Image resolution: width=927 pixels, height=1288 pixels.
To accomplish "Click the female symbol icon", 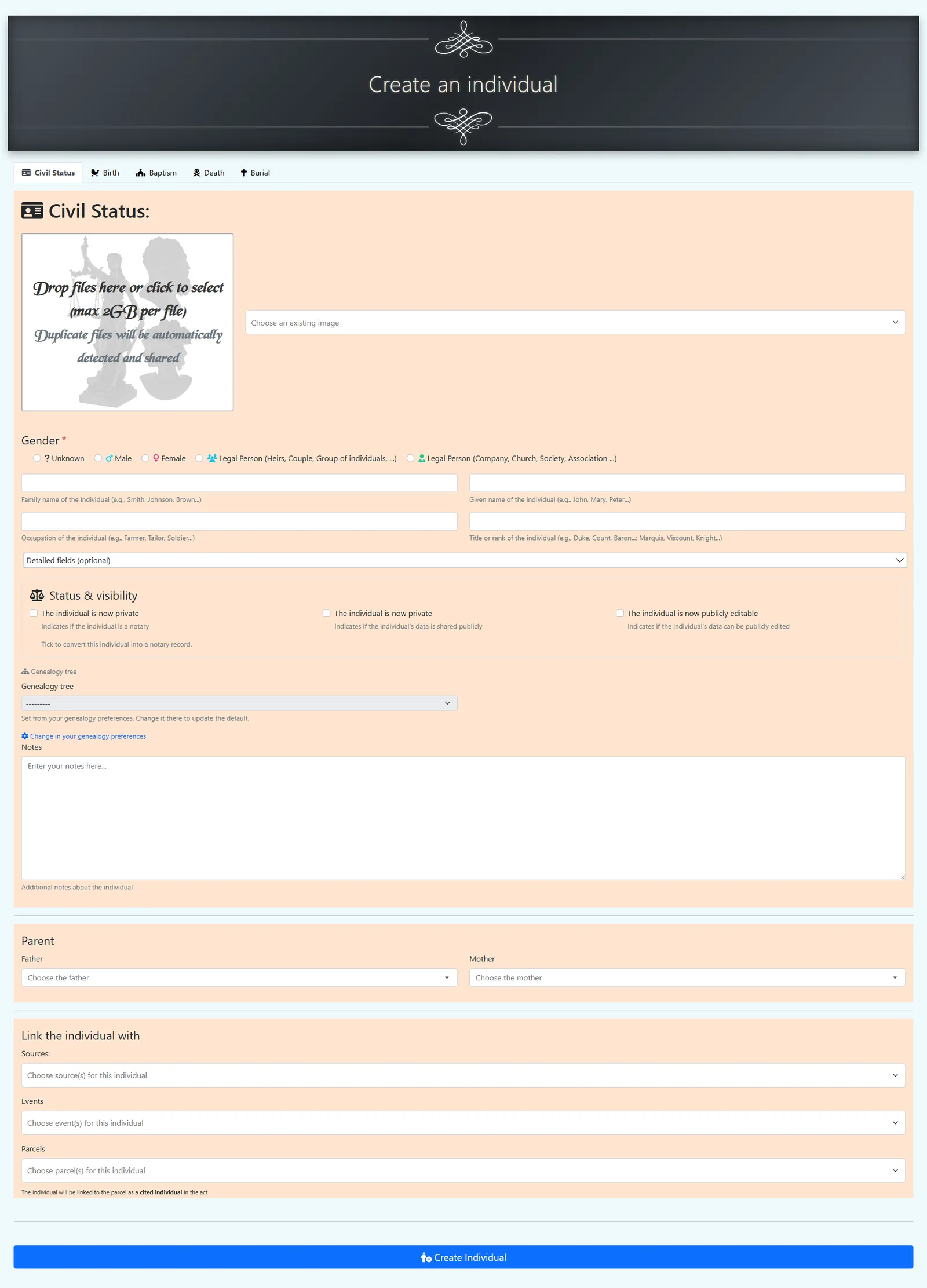I will click(x=156, y=458).
